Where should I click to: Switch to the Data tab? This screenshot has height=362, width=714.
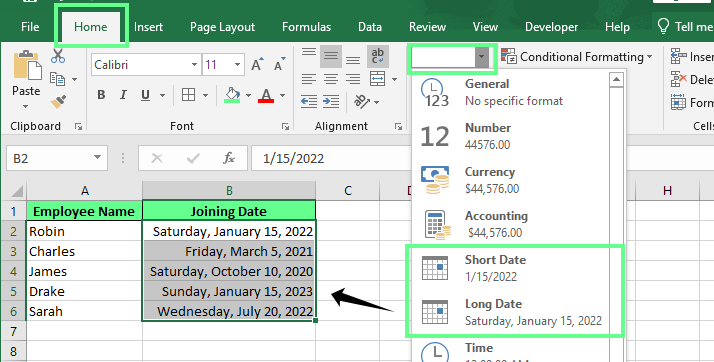pyautogui.click(x=370, y=27)
